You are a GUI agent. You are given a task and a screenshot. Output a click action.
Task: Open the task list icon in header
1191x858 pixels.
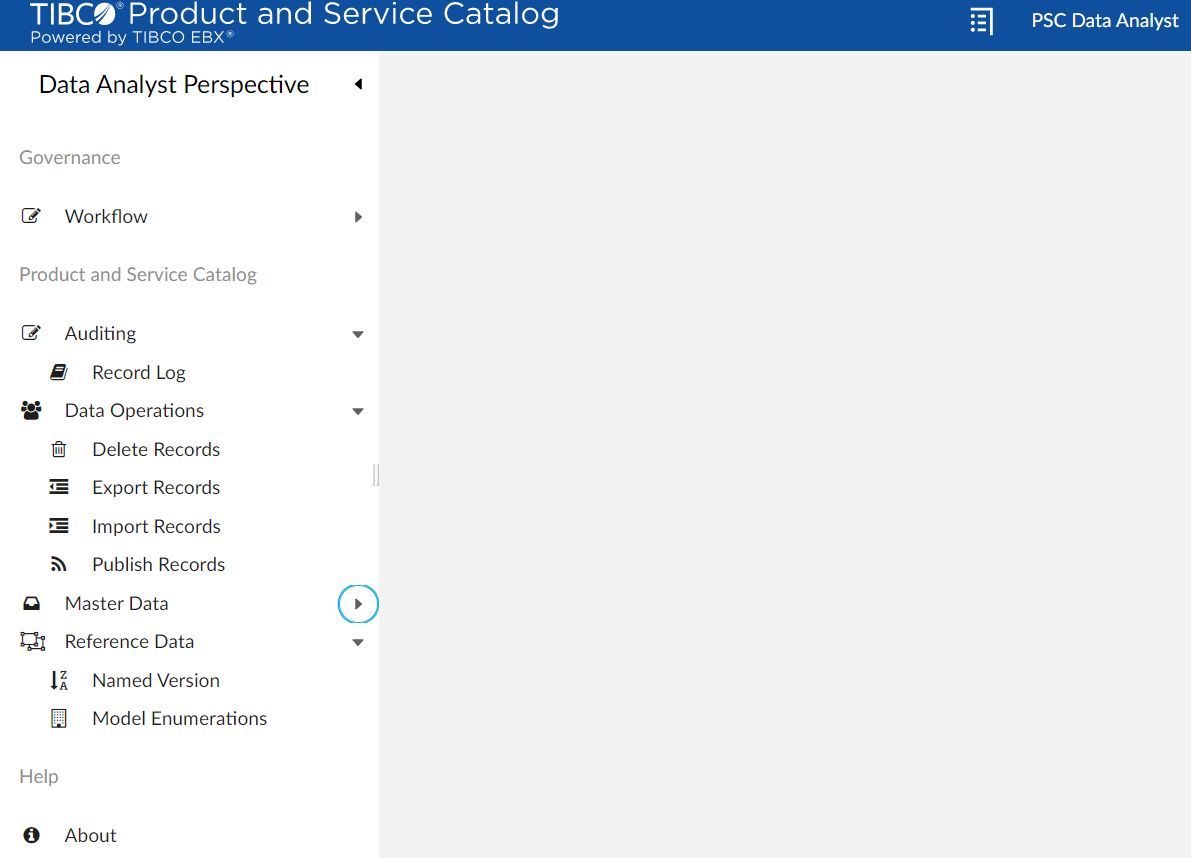(x=981, y=21)
